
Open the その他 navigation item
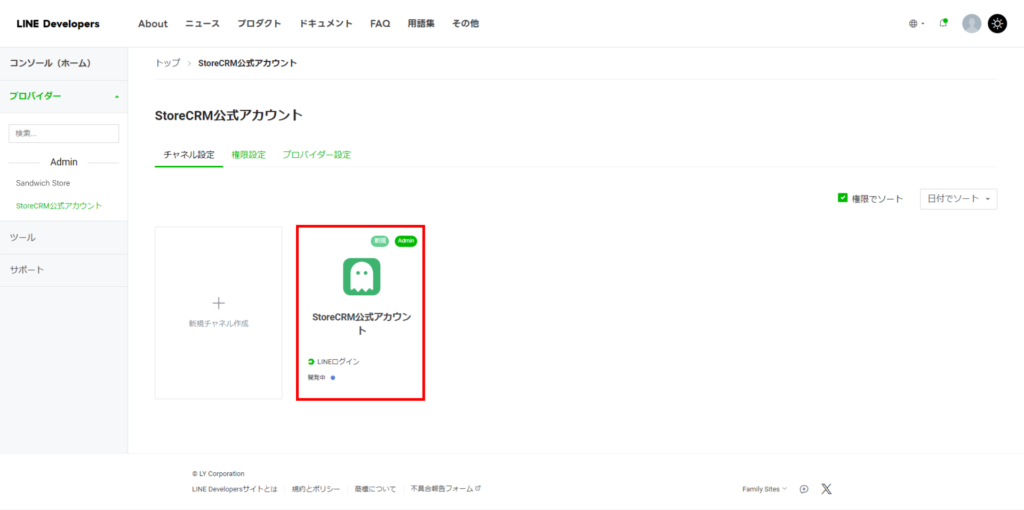click(x=465, y=24)
